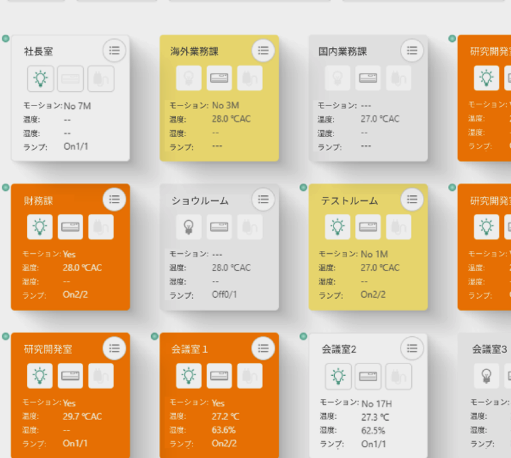Select the ショウルーム card title
The image size is (511, 458).
click(200, 201)
